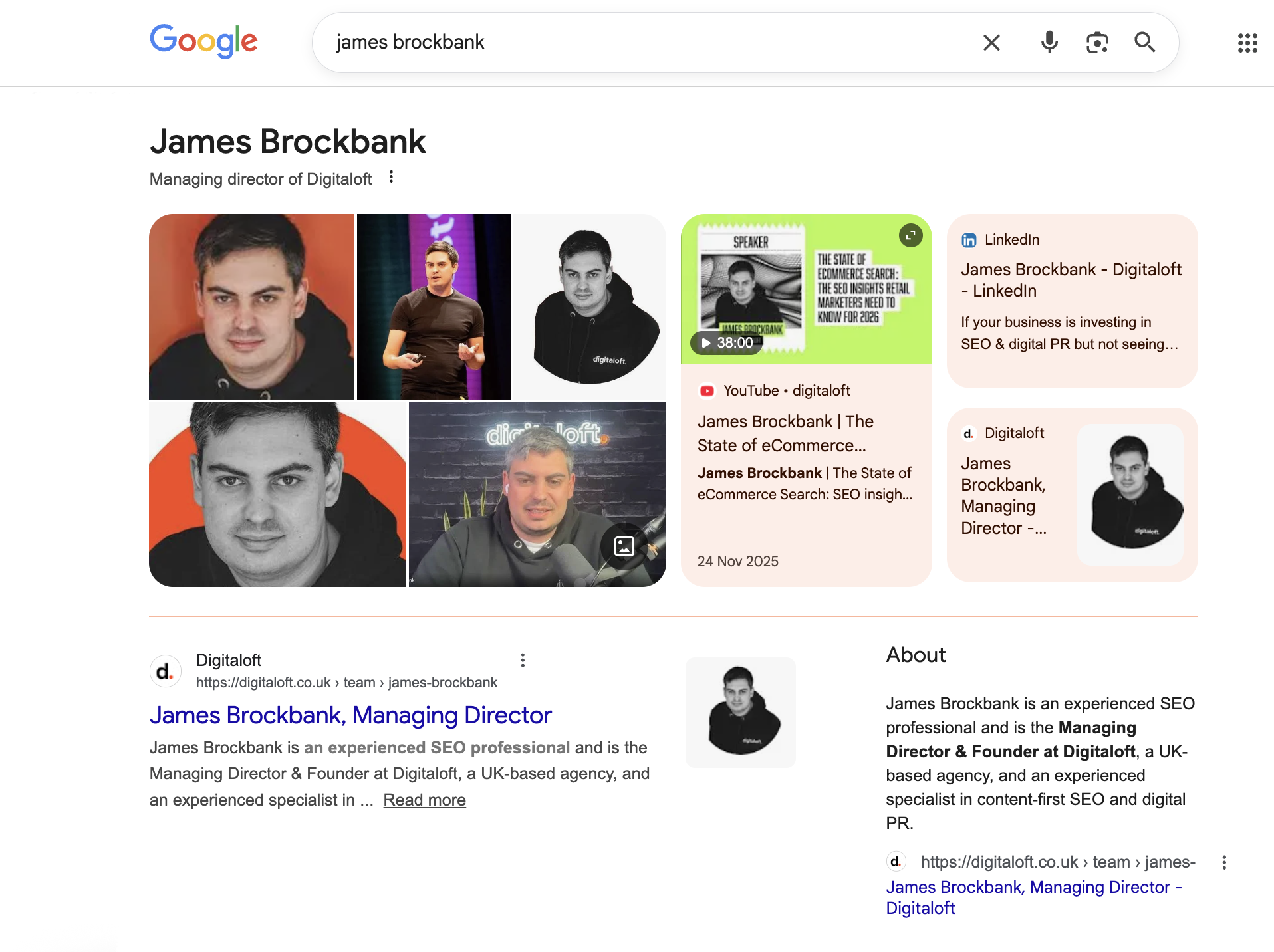Screen dimensions: 1274x952
Task: Start voice search with microphone icon
Action: point(1049,43)
